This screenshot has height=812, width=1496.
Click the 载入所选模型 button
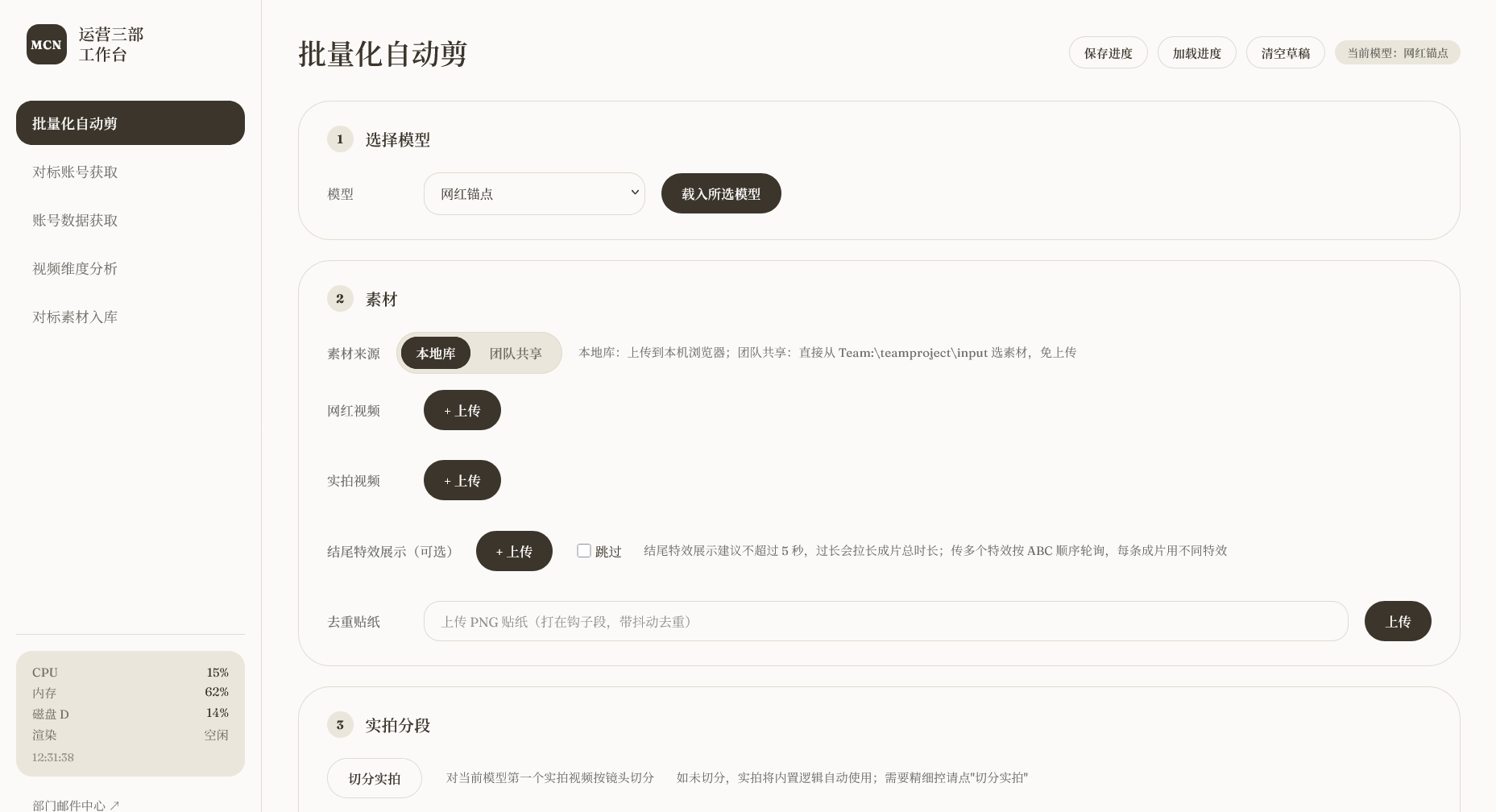pos(721,193)
